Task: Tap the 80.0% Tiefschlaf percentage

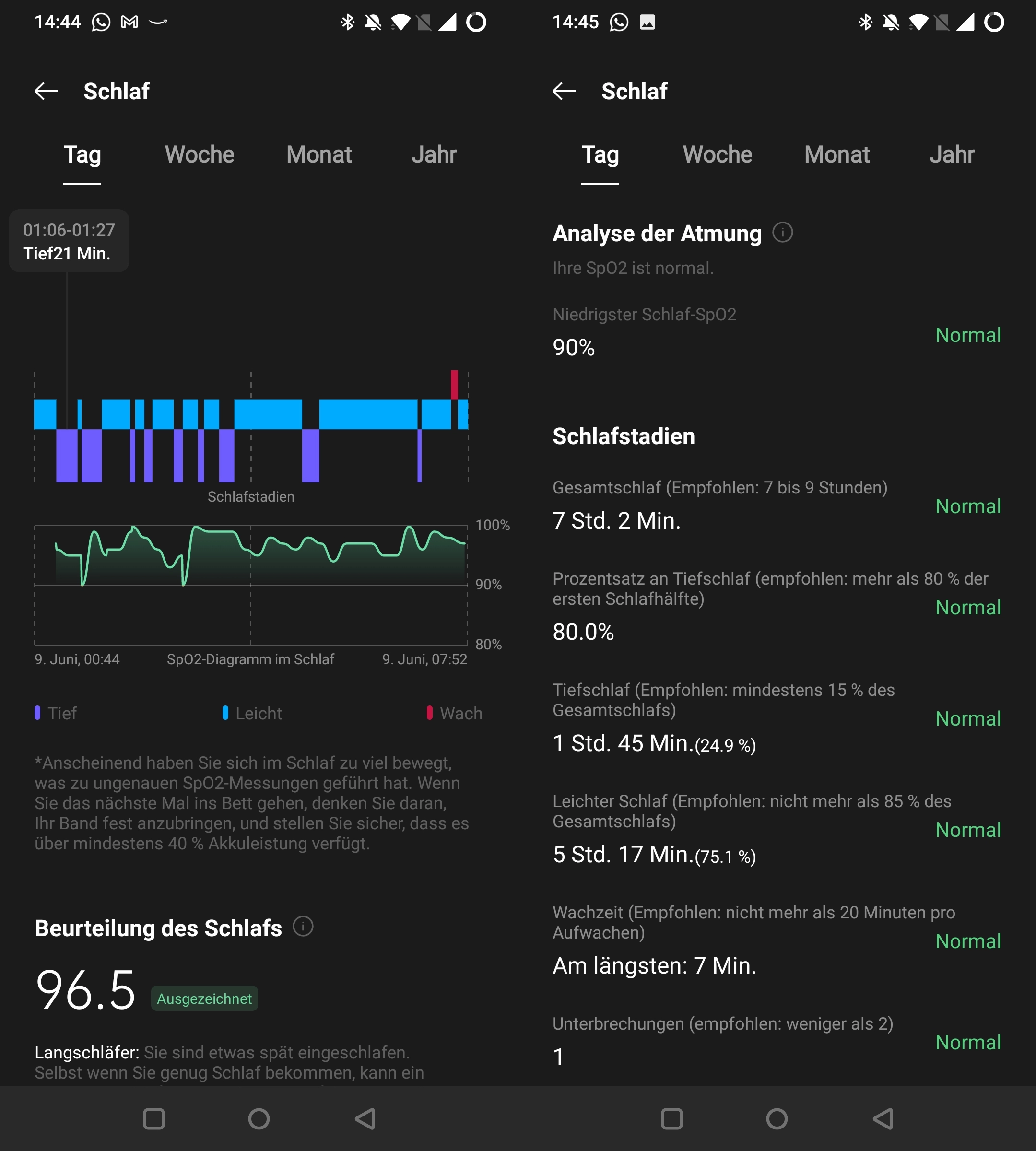Action: (x=583, y=632)
